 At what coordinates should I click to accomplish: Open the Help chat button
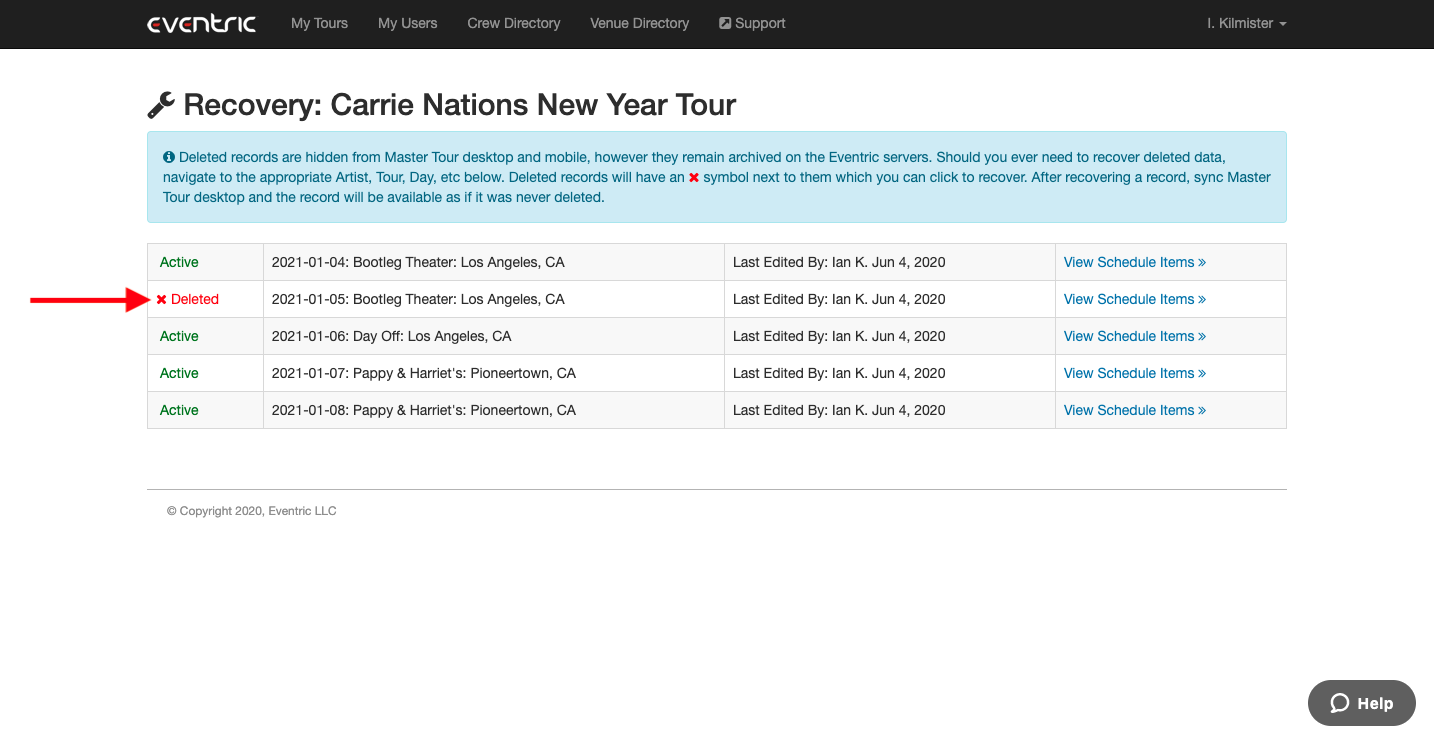click(x=1361, y=703)
